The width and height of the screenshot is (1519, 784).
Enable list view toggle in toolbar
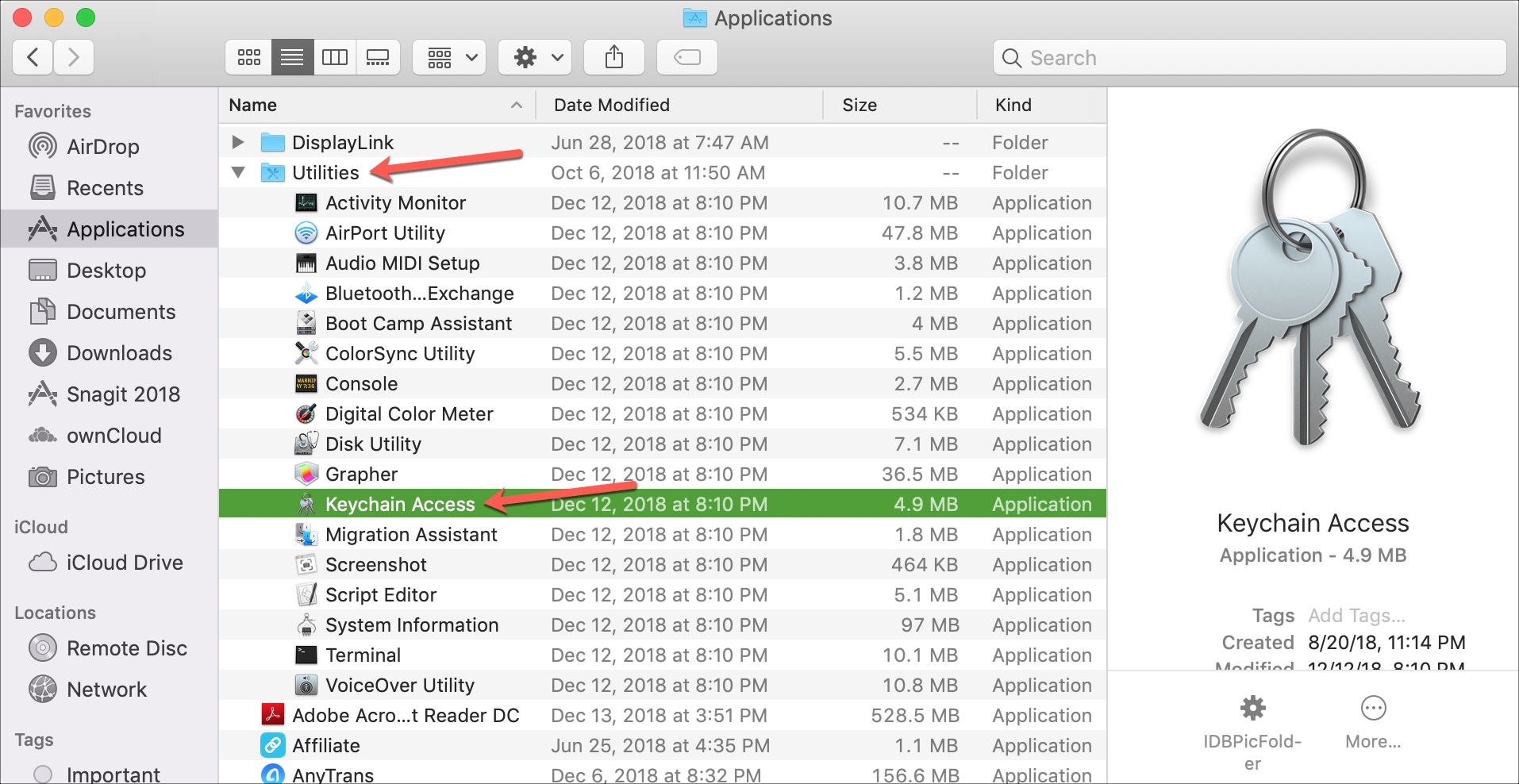pos(292,57)
